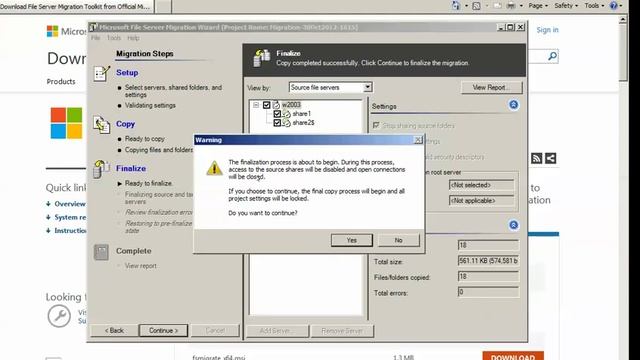Open browser Page menu

(x=538, y=6)
